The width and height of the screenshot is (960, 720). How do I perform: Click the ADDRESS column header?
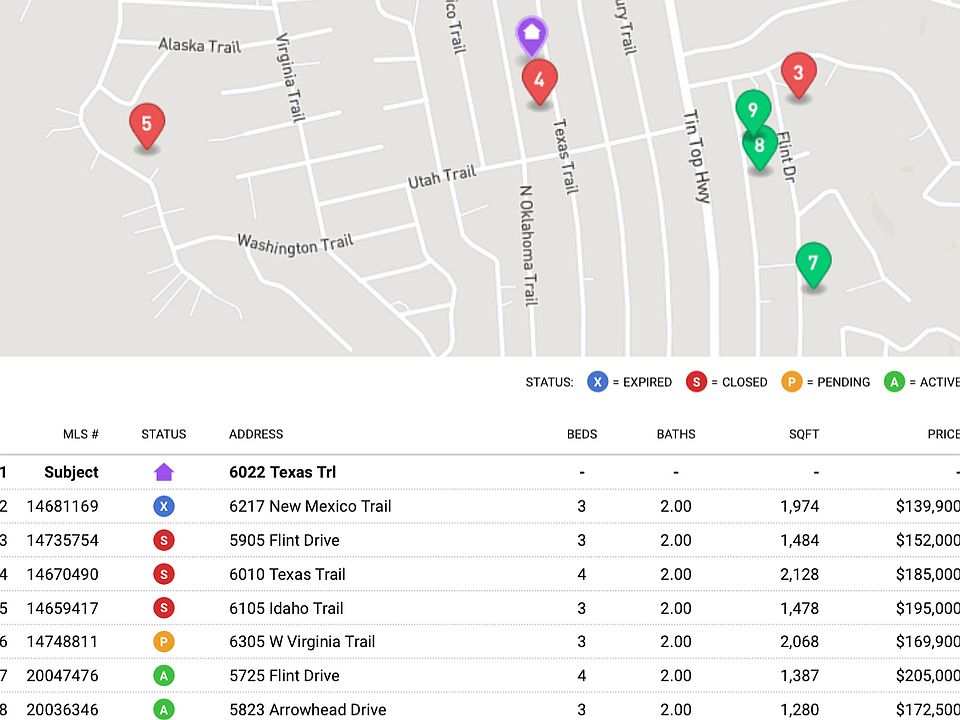pyautogui.click(x=256, y=434)
